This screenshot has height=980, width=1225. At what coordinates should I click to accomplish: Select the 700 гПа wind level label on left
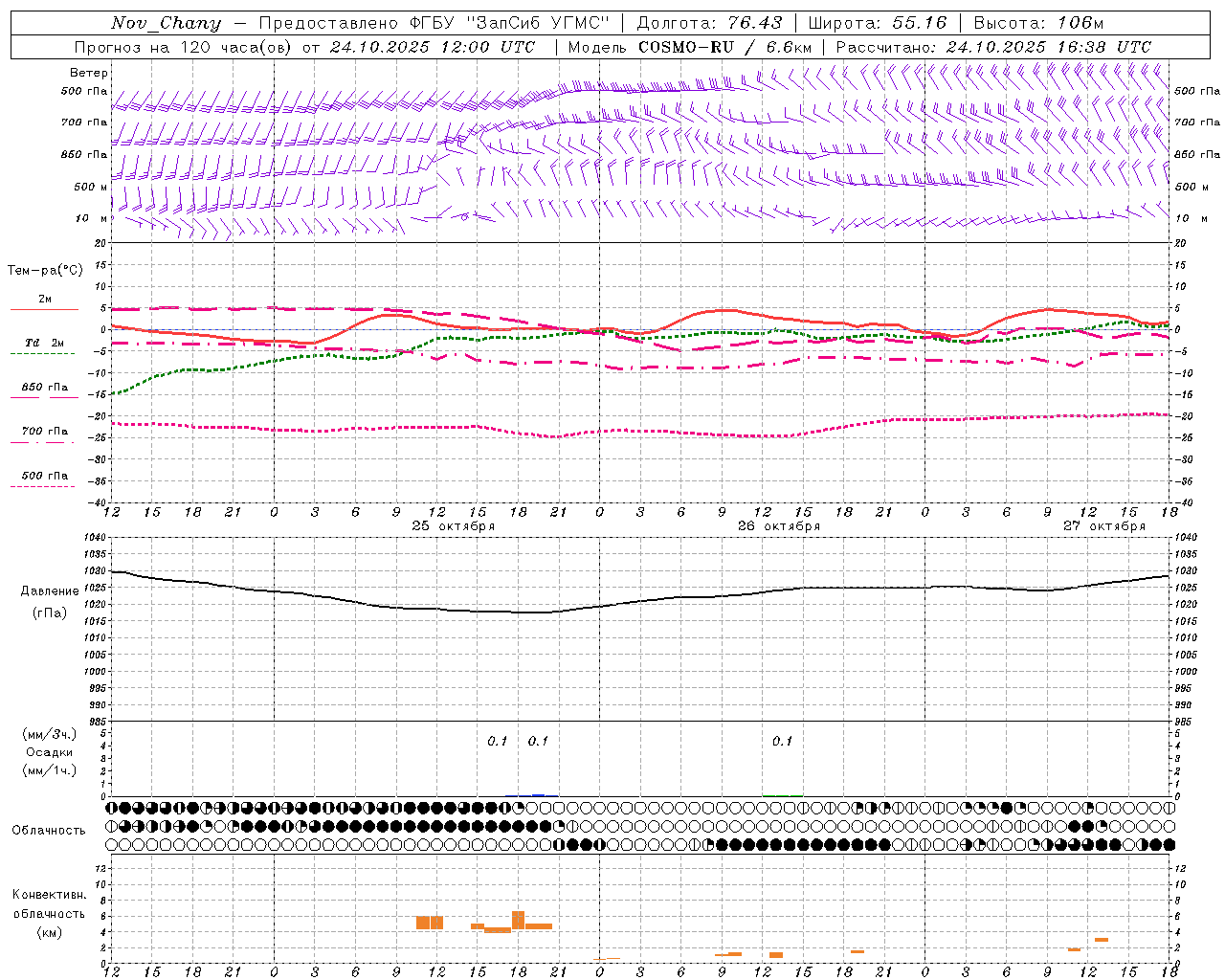point(84,122)
